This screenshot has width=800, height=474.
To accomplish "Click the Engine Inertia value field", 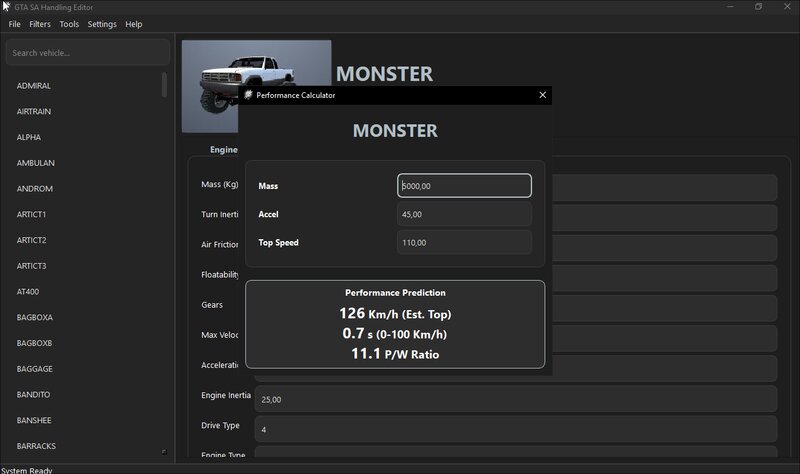I will point(516,400).
